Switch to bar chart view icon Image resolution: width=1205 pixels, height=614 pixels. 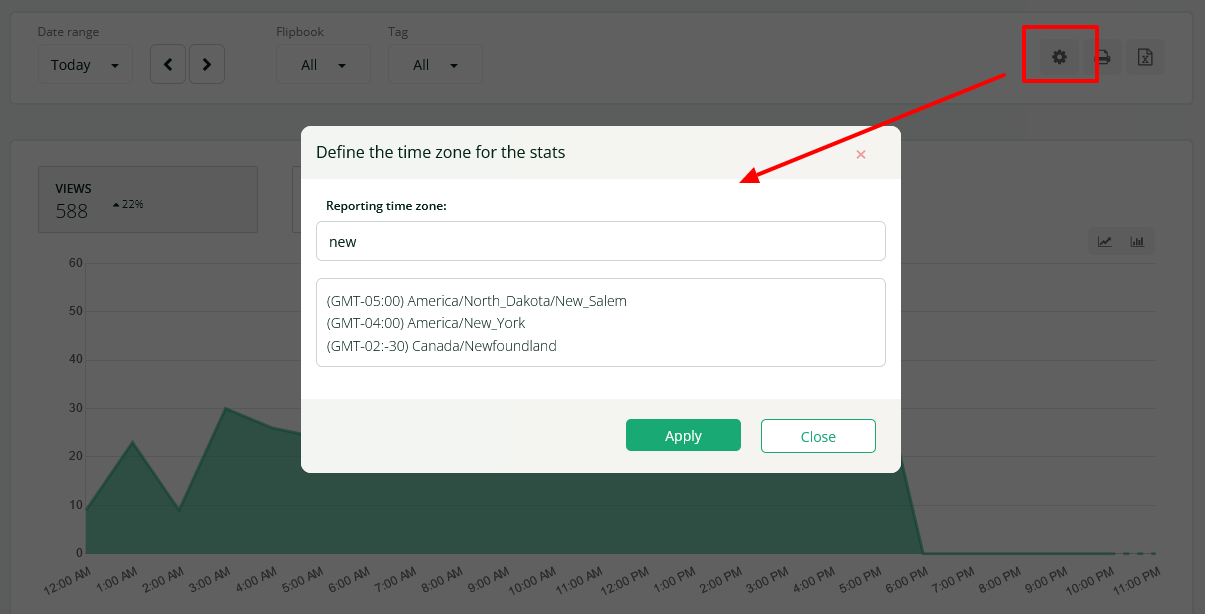click(1137, 241)
